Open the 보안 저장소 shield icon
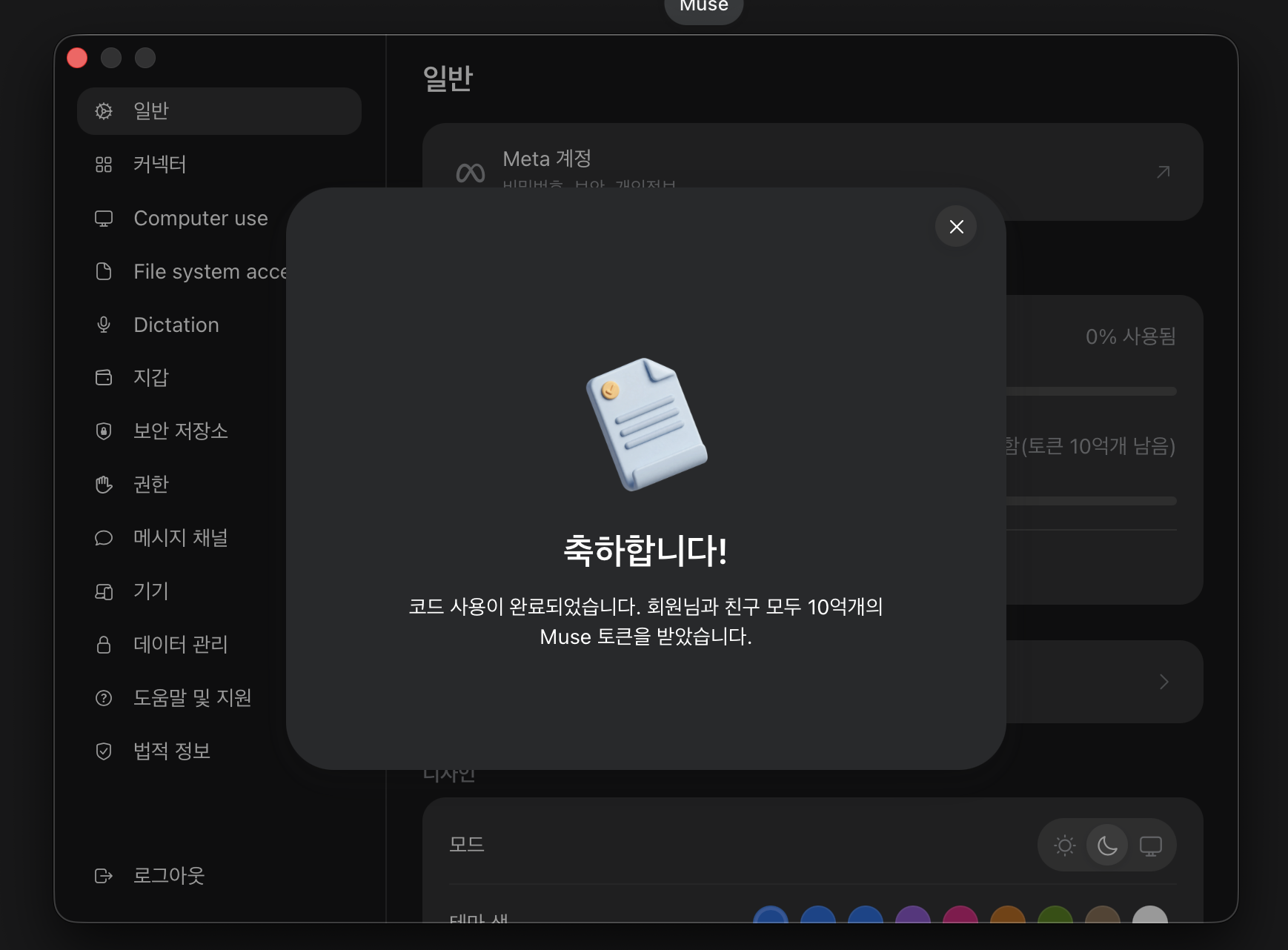The height and width of the screenshot is (950, 1288). pyautogui.click(x=104, y=431)
